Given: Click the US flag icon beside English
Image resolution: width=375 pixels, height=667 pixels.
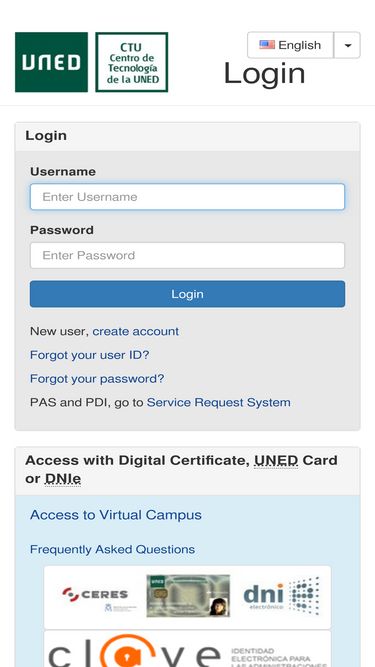Looking at the screenshot, I should (x=267, y=45).
